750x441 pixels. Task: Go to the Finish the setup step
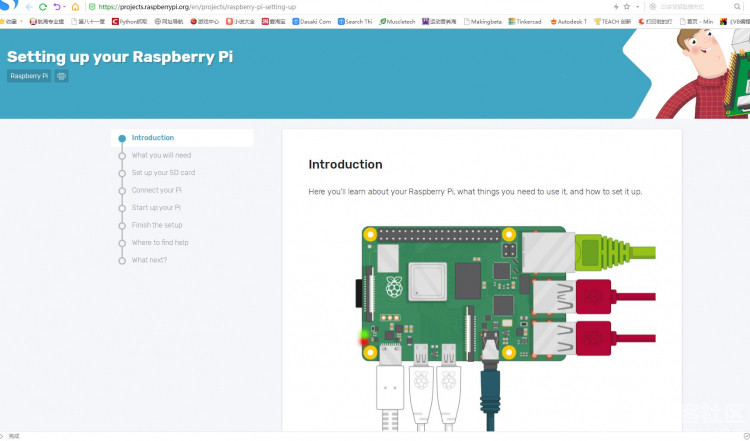[x=157, y=225]
